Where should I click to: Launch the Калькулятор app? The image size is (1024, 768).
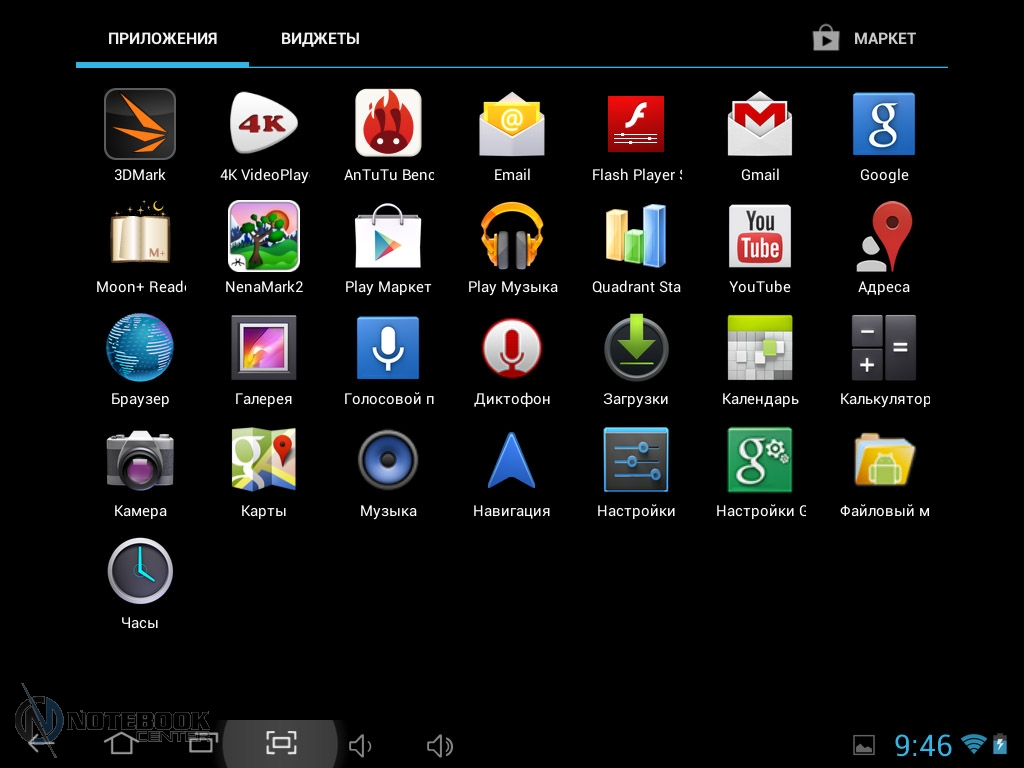(884, 349)
